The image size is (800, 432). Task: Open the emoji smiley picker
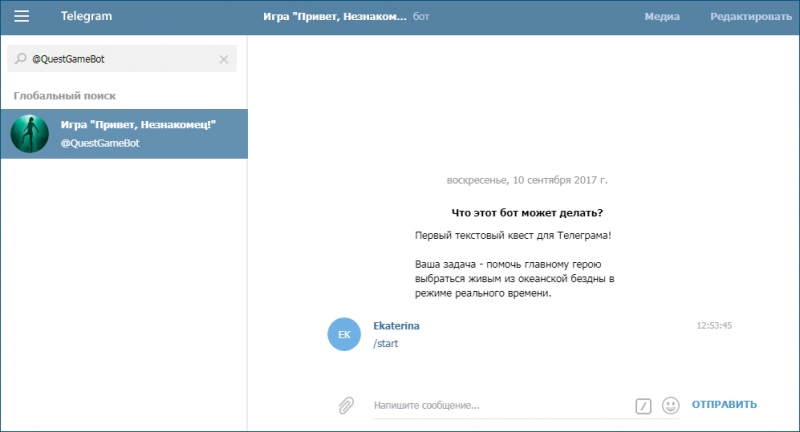click(670, 405)
